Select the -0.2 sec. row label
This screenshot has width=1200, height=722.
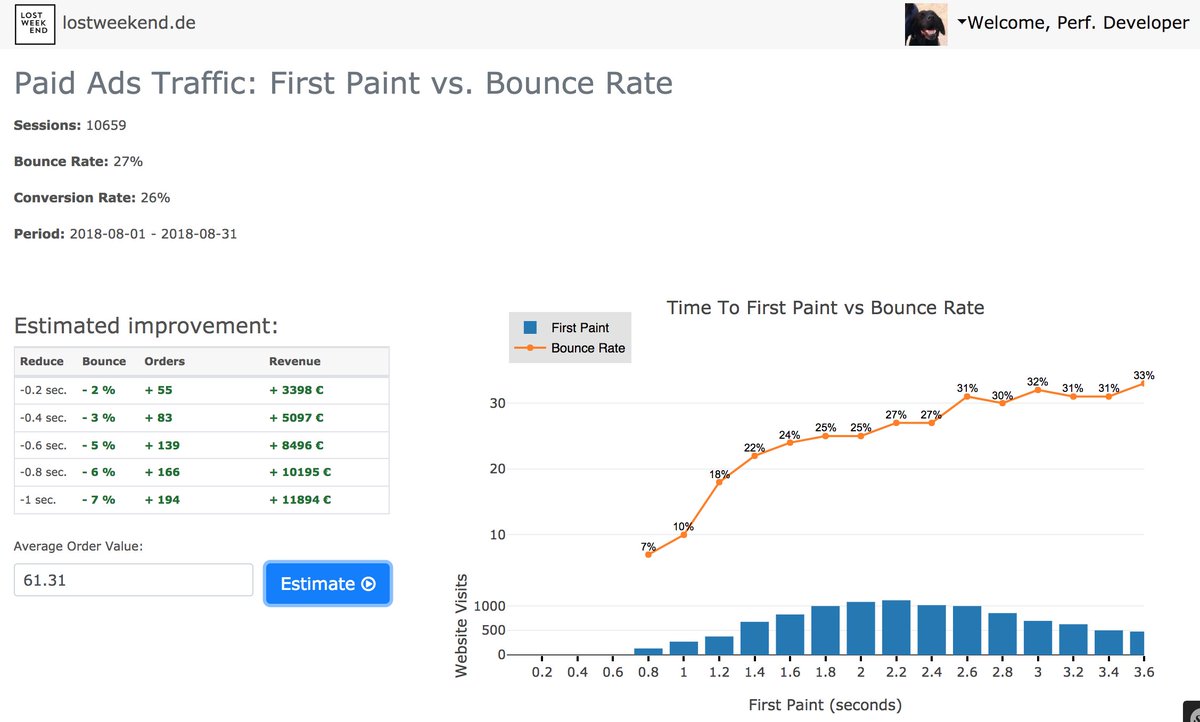[43, 390]
